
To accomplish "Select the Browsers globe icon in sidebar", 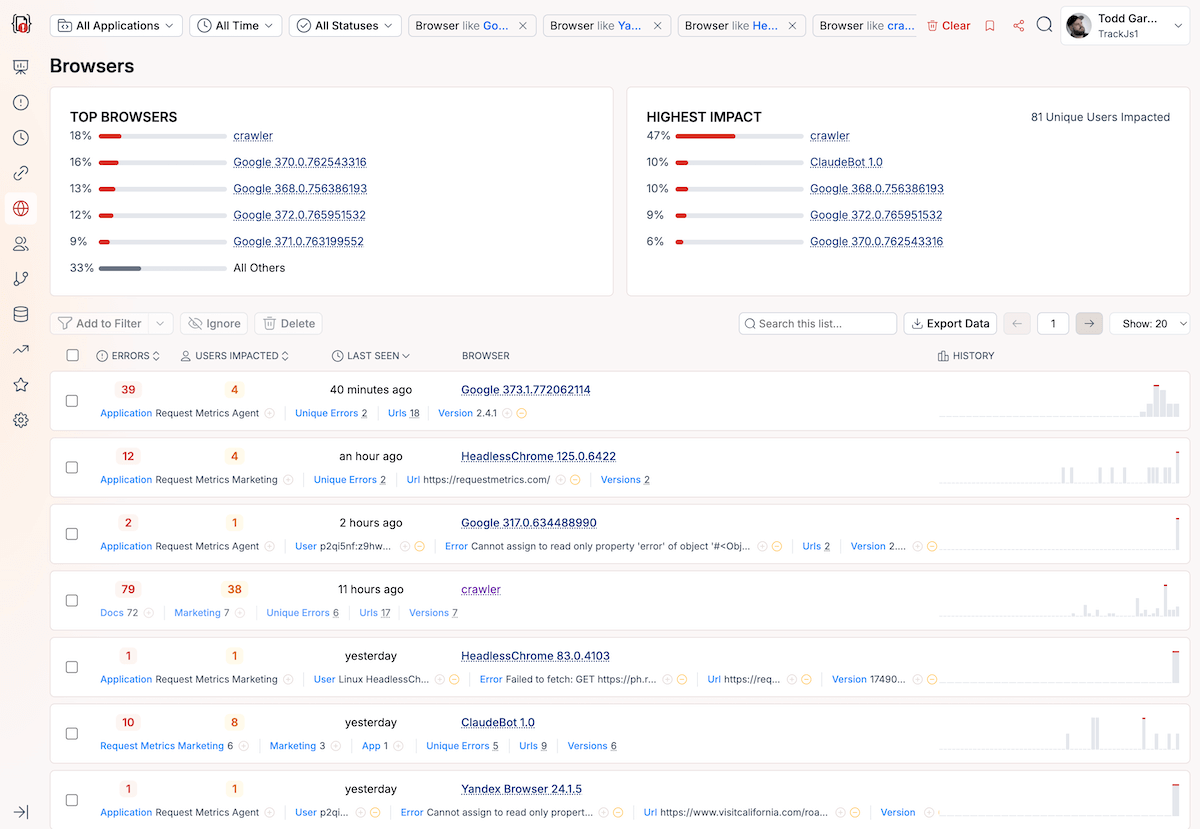I will coord(20,209).
